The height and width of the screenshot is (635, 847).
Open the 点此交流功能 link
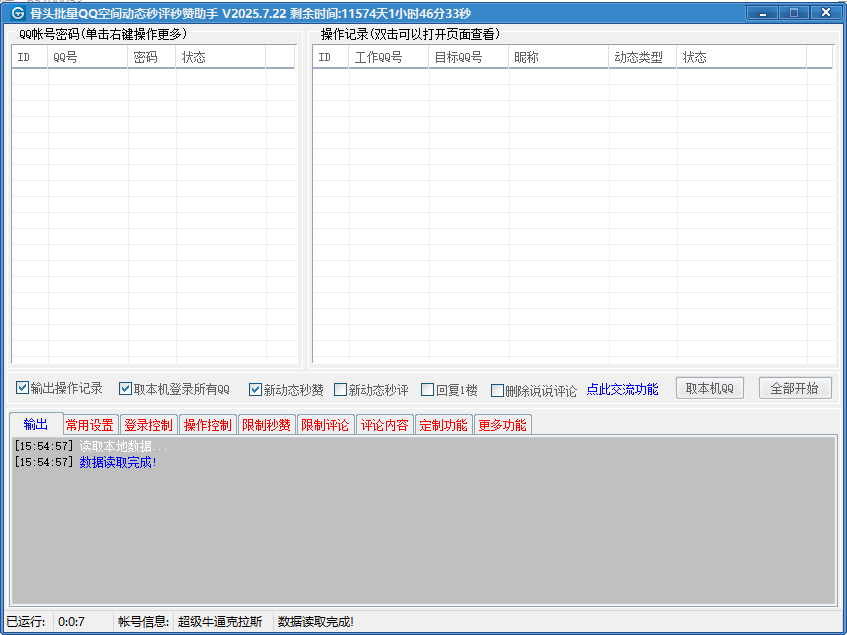click(x=622, y=389)
